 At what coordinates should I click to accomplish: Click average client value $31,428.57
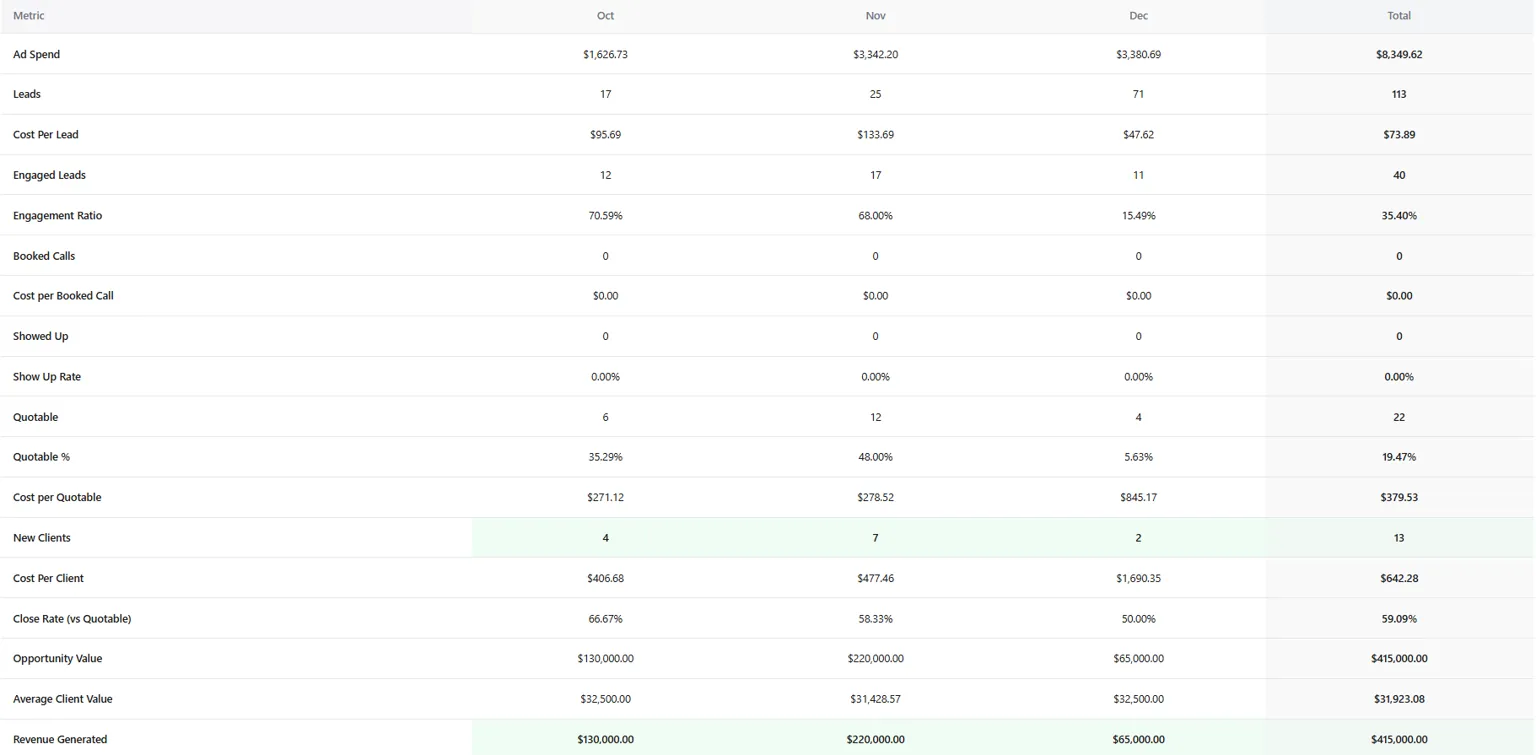pos(875,699)
